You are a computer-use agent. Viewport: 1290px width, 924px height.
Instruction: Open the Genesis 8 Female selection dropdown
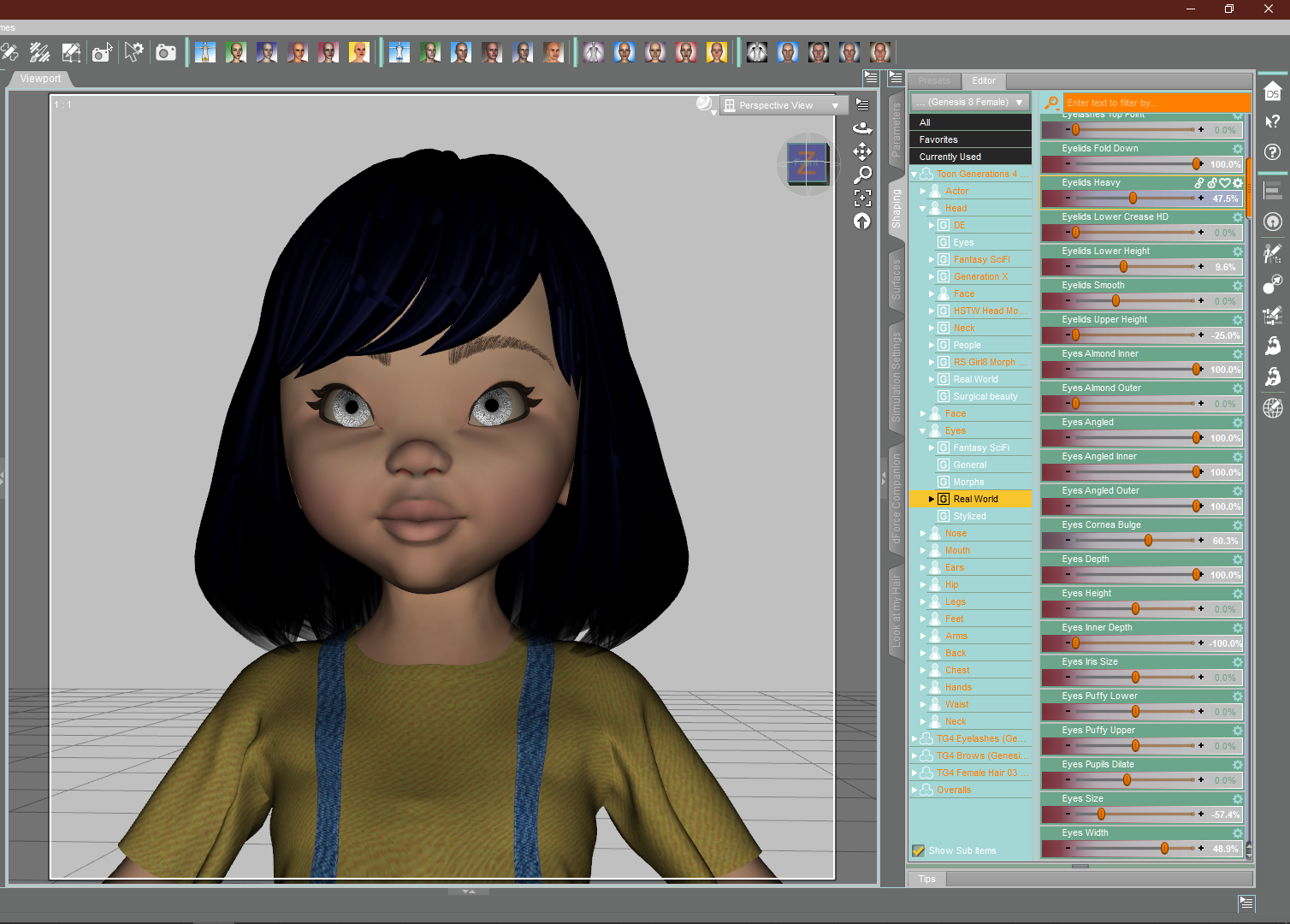[970, 103]
